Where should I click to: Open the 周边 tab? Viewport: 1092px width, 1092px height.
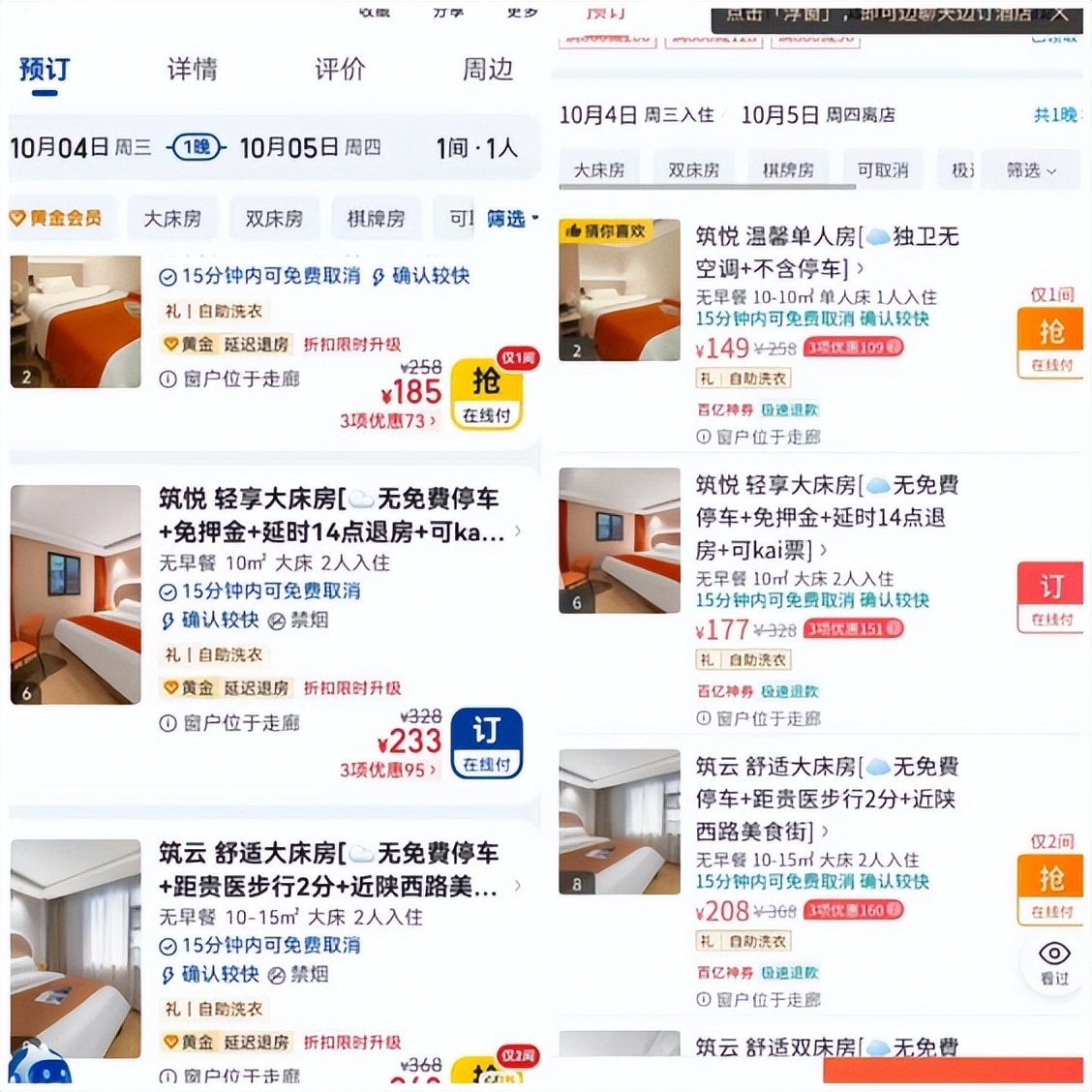click(x=488, y=69)
